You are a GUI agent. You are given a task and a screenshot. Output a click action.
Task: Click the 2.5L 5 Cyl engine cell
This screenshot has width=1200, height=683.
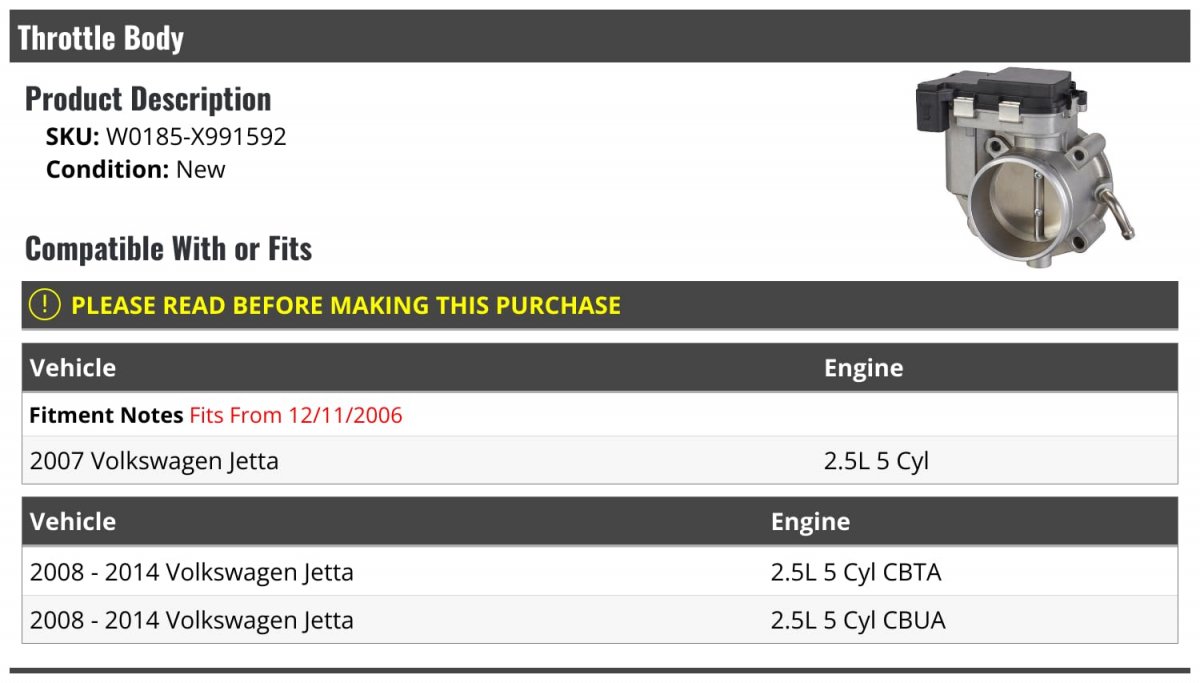(876, 461)
